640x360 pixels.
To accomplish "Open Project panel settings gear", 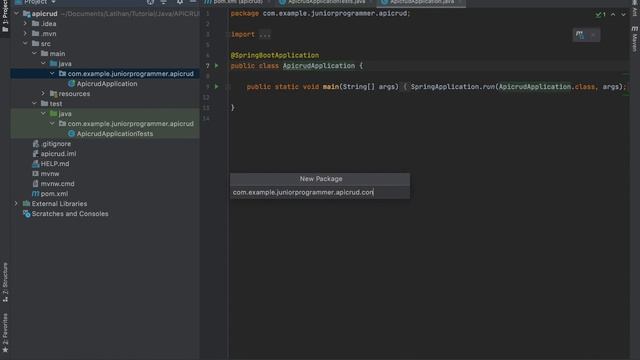I will tap(180, 2).
